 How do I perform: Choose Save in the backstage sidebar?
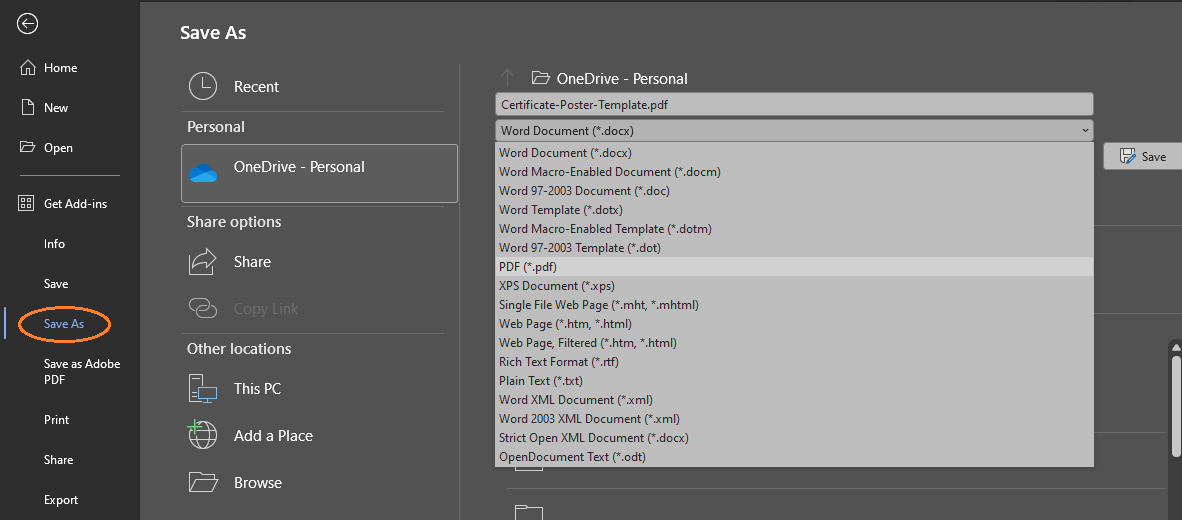pos(56,284)
